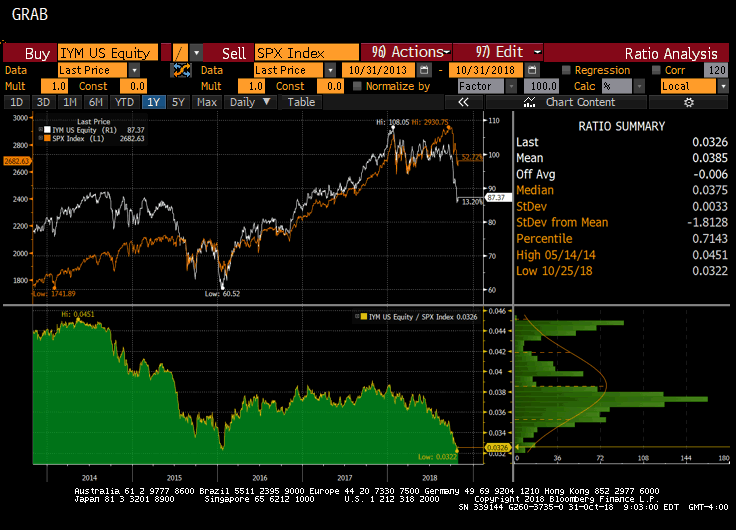This screenshot has height=530, width=736.
Task: Click the Buy Mult 1.0 field
Action: point(54,86)
